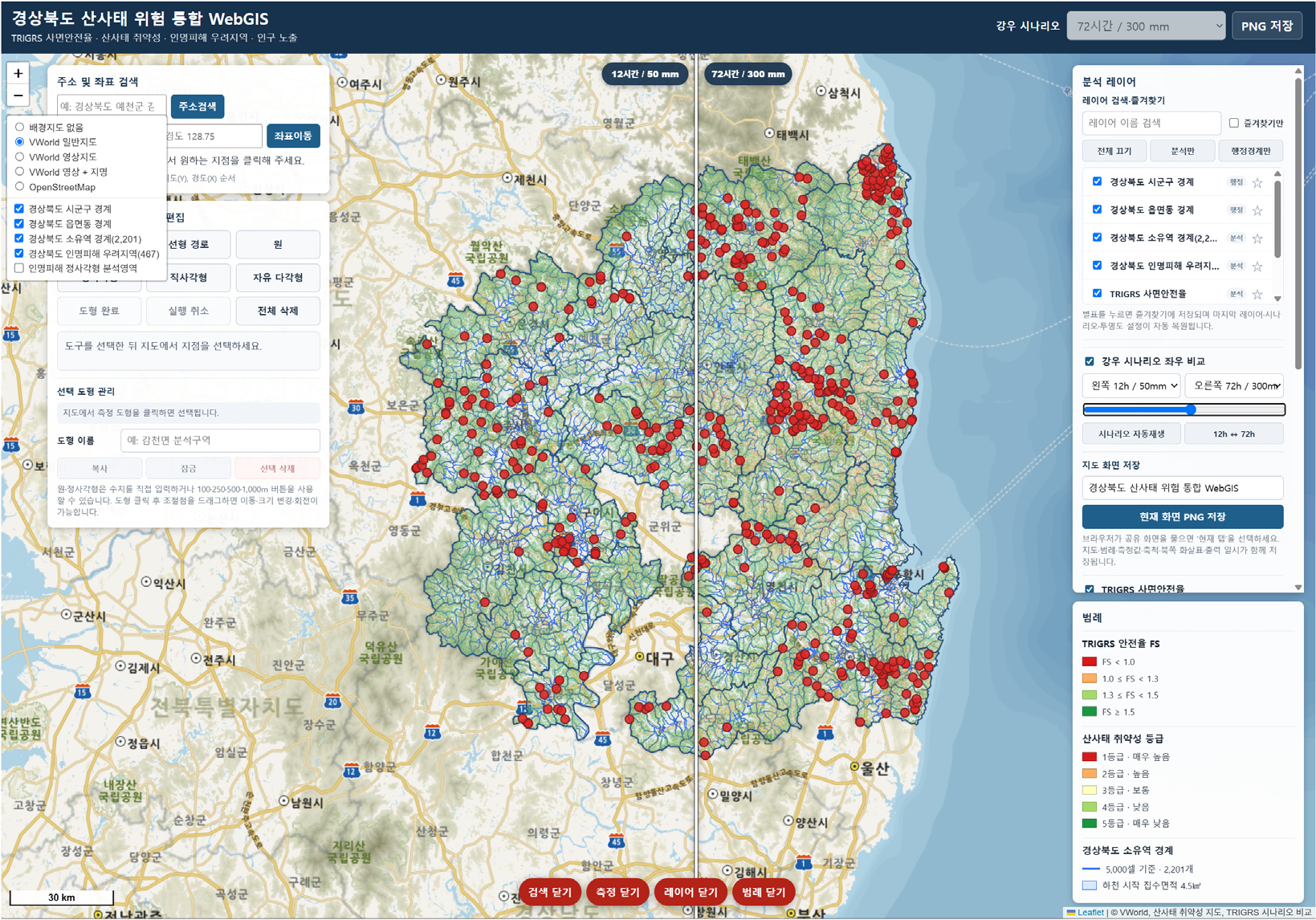The width and height of the screenshot is (1316, 920).
Task: Open the Leaflet attribution link
Action: coord(1090,913)
